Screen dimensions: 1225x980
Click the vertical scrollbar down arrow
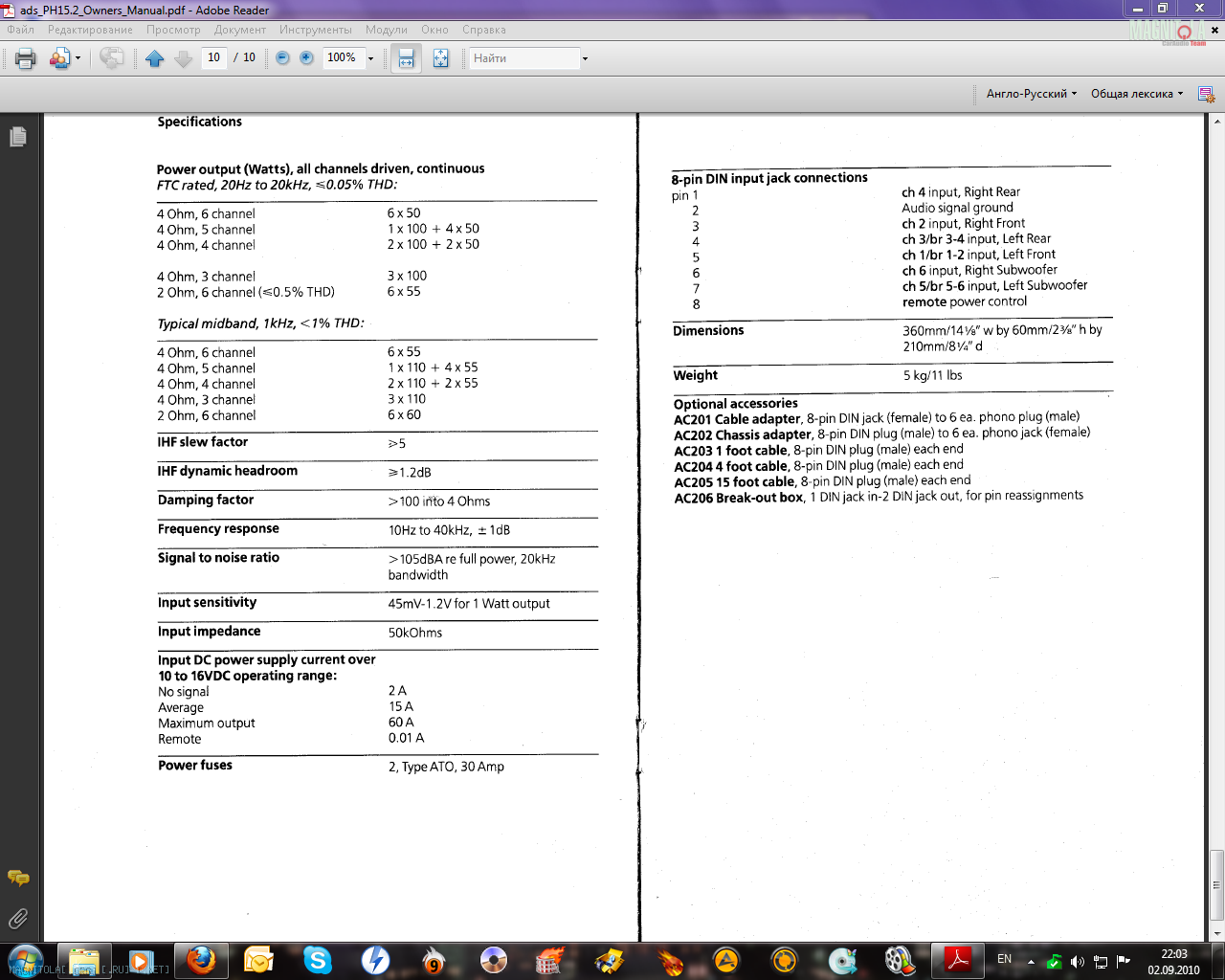point(1216,934)
